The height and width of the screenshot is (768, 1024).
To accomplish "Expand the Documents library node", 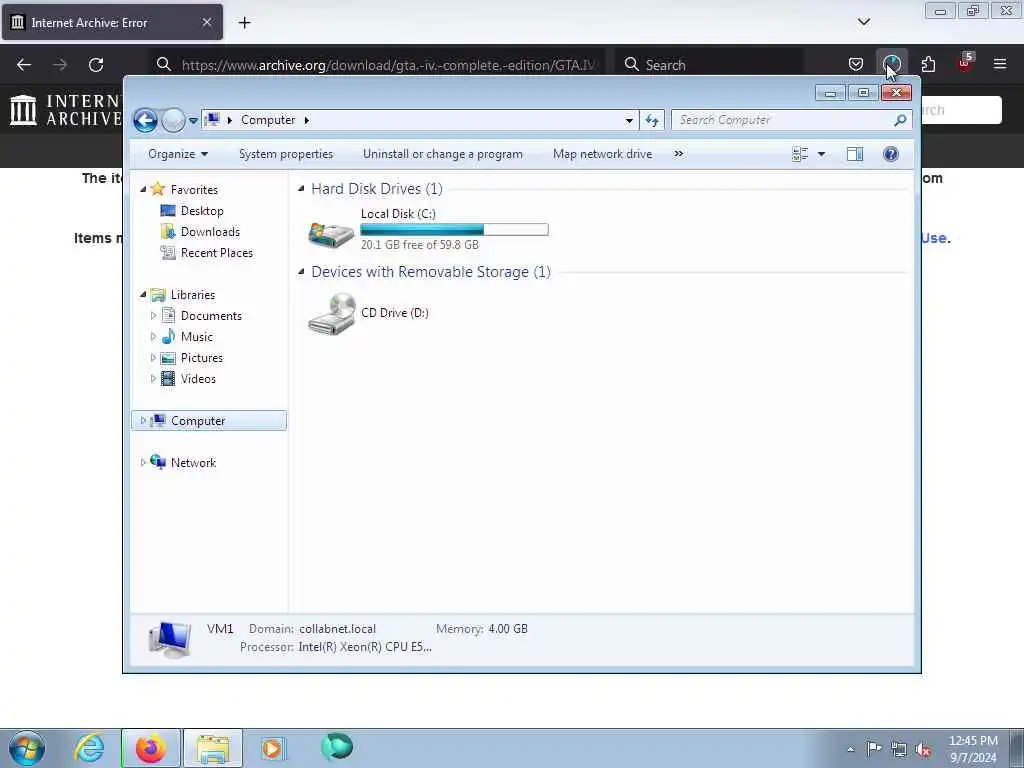I will [x=153, y=316].
